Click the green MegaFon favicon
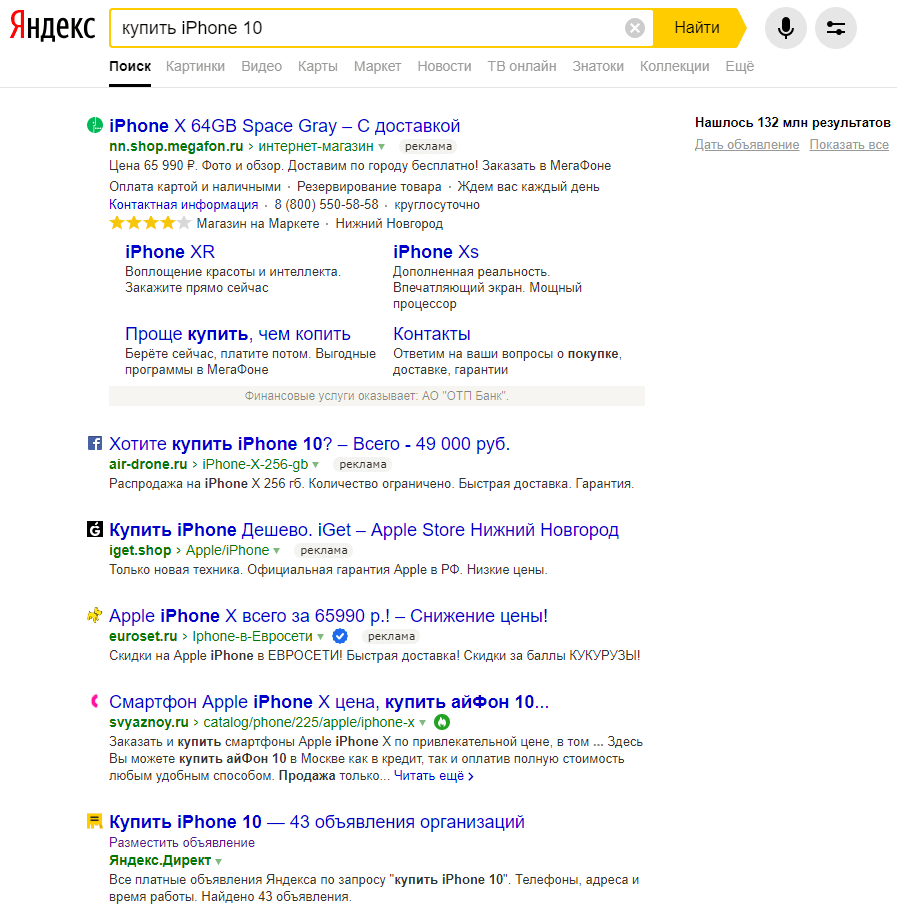The height and width of the screenshot is (917, 897). point(95,125)
